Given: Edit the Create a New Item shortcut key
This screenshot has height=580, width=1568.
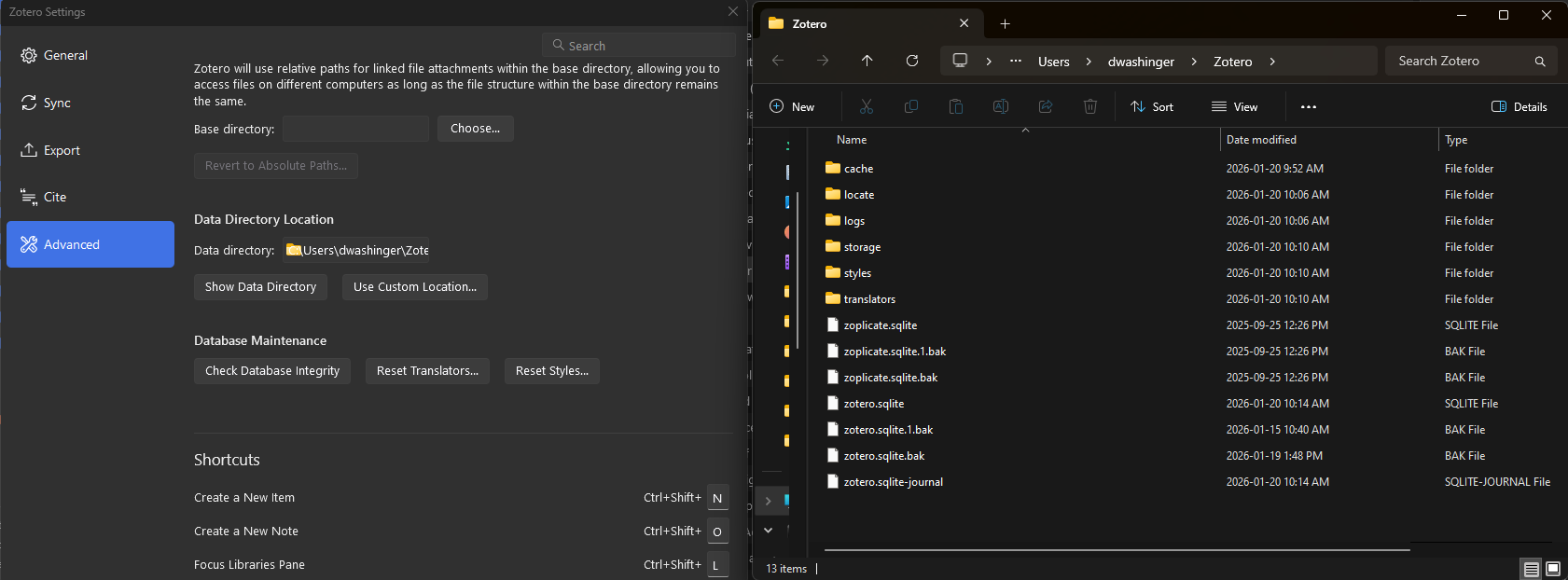Looking at the screenshot, I should tap(717, 498).
